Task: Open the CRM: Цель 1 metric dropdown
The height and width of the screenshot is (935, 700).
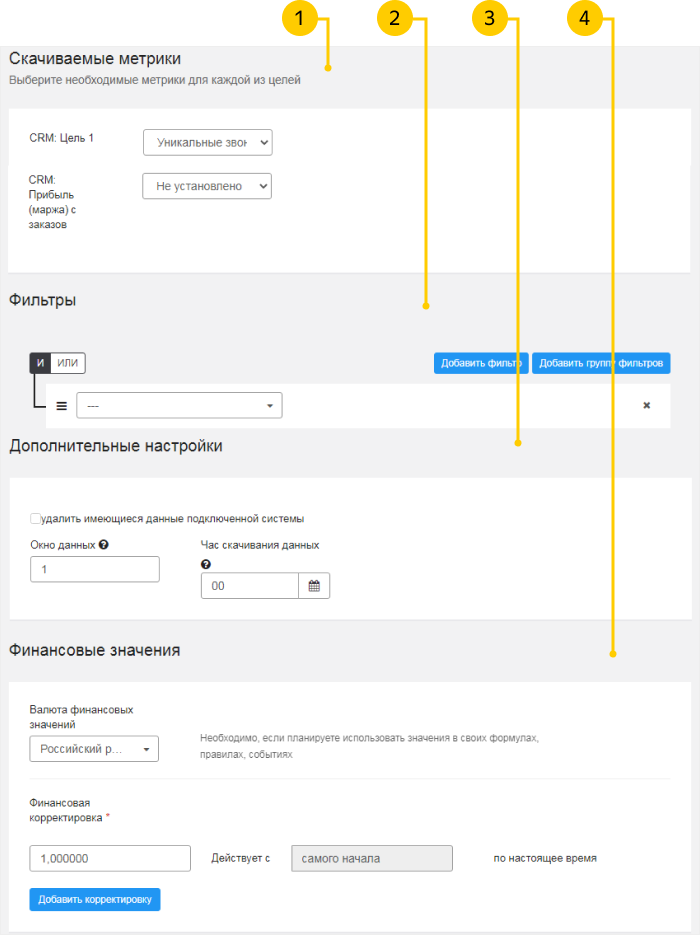Action: pyautogui.click(x=207, y=143)
